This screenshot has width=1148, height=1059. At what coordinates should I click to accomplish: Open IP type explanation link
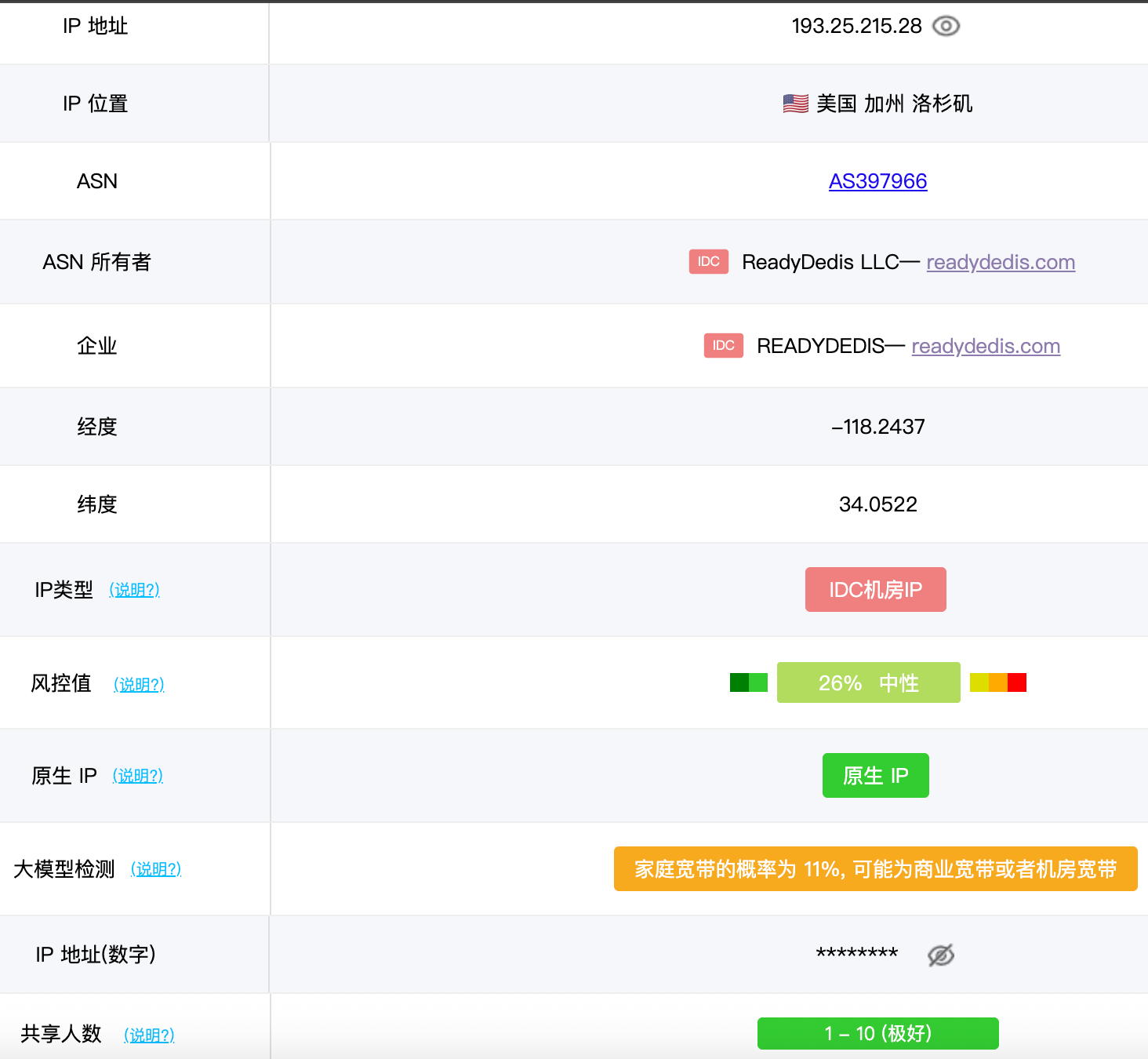click(x=134, y=590)
